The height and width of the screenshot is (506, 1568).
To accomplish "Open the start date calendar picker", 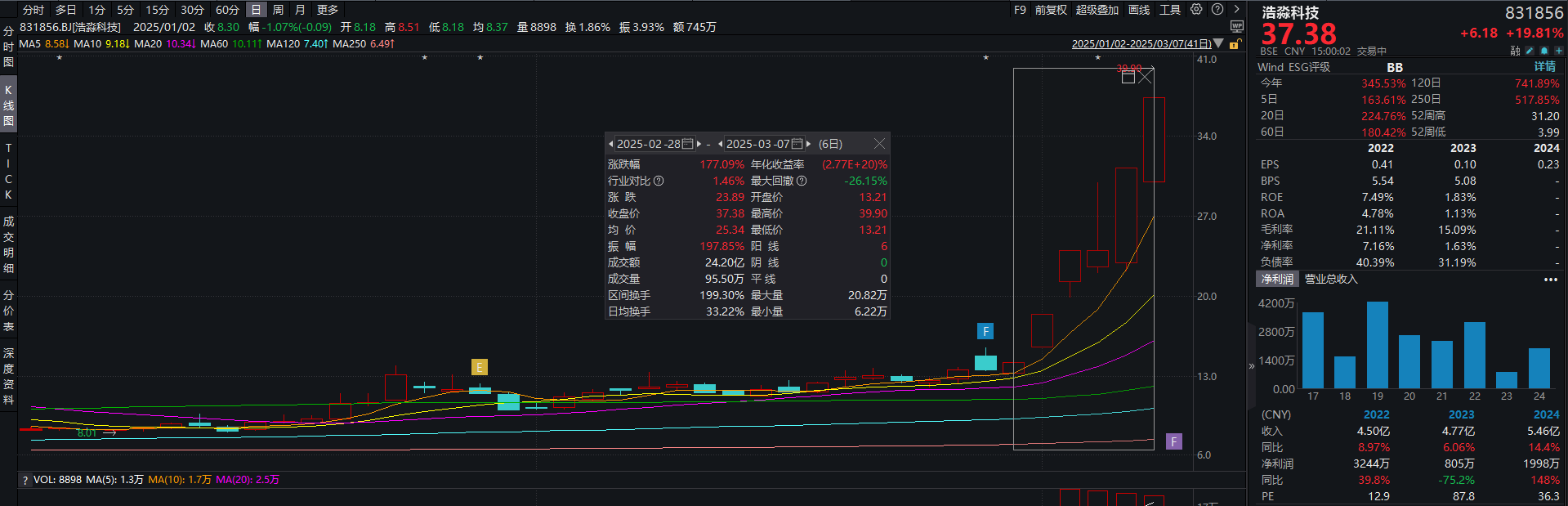I will point(687,144).
